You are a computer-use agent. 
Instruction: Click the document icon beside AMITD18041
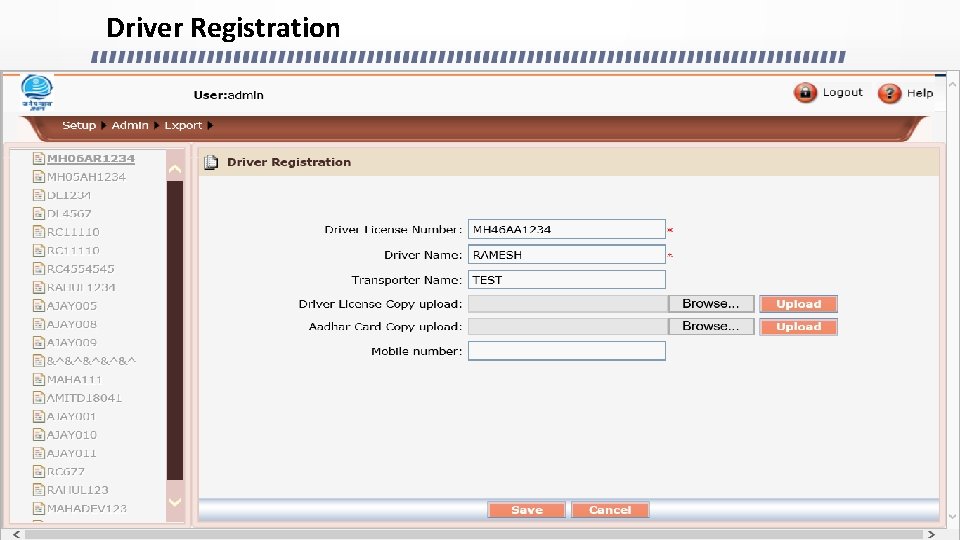(x=39, y=398)
